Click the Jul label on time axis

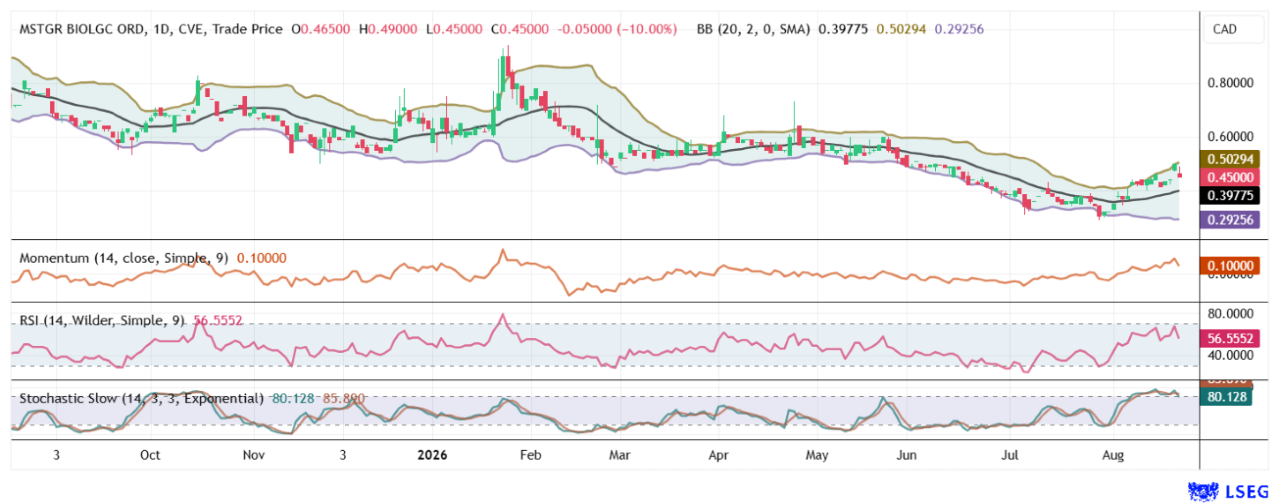(x=1011, y=455)
